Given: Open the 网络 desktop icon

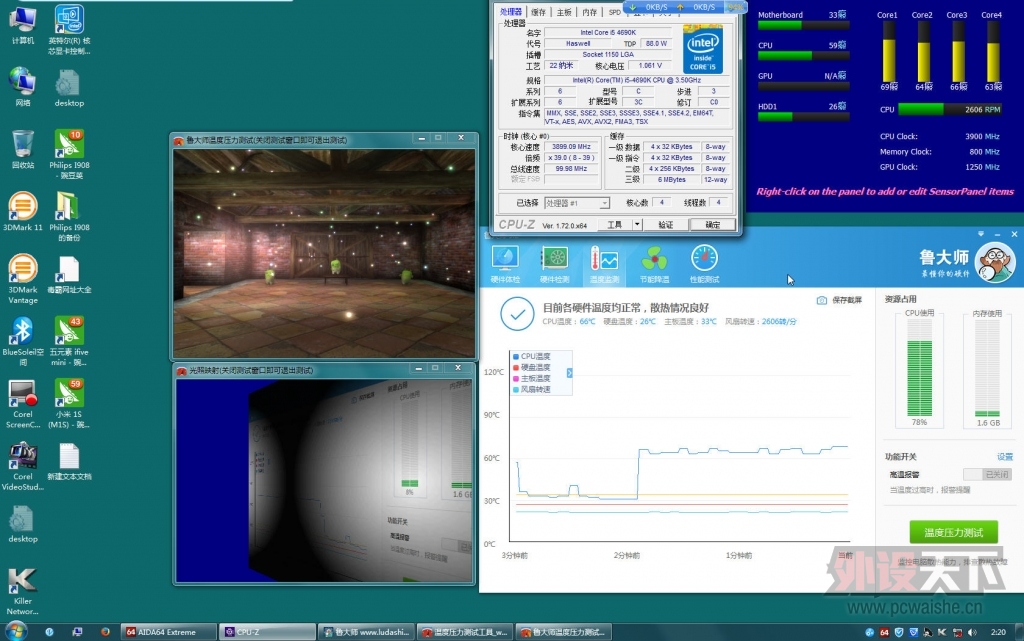Looking at the screenshot, I should [23, 87].
